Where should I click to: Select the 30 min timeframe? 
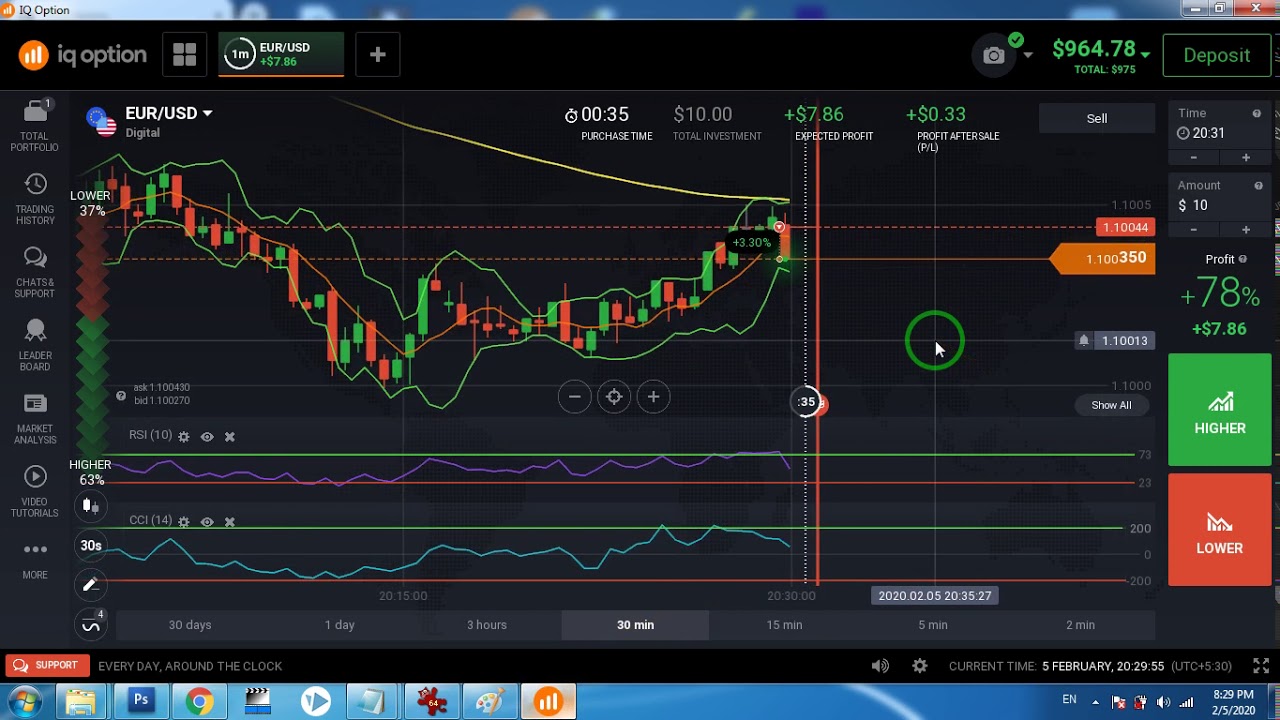pyautogui.click(x=635, y=625)
